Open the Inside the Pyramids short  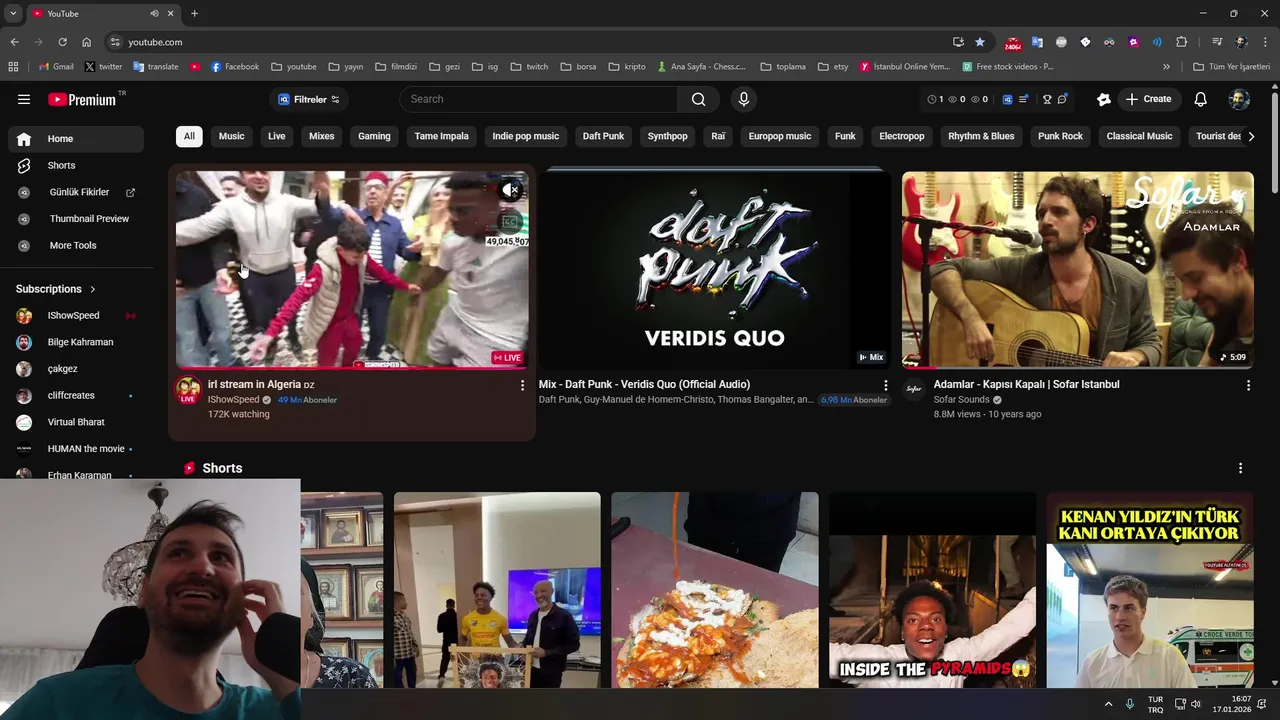tap(932, 590)
